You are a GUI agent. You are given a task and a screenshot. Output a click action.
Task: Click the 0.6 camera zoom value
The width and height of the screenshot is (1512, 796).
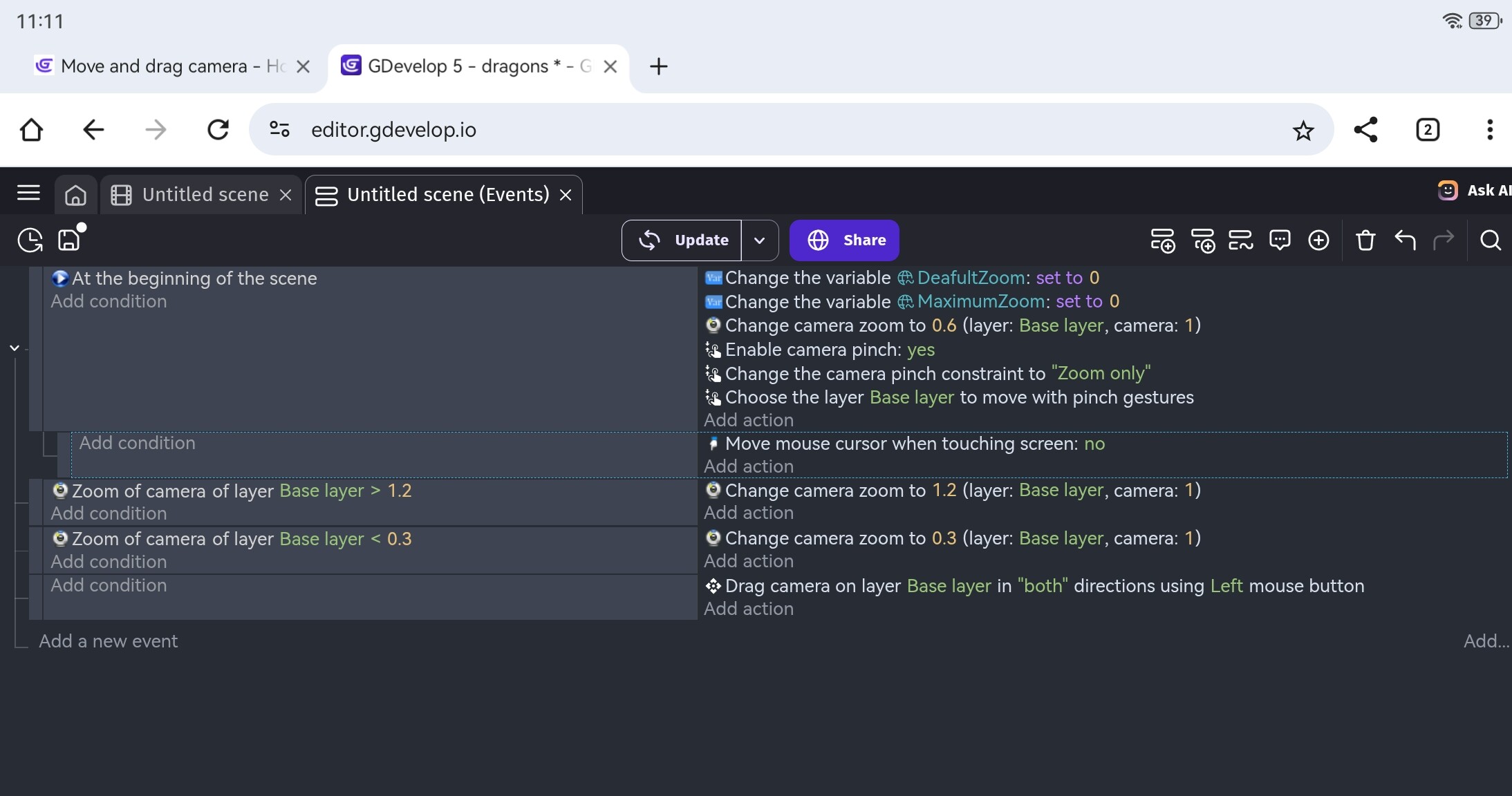(x=944, y=325)
